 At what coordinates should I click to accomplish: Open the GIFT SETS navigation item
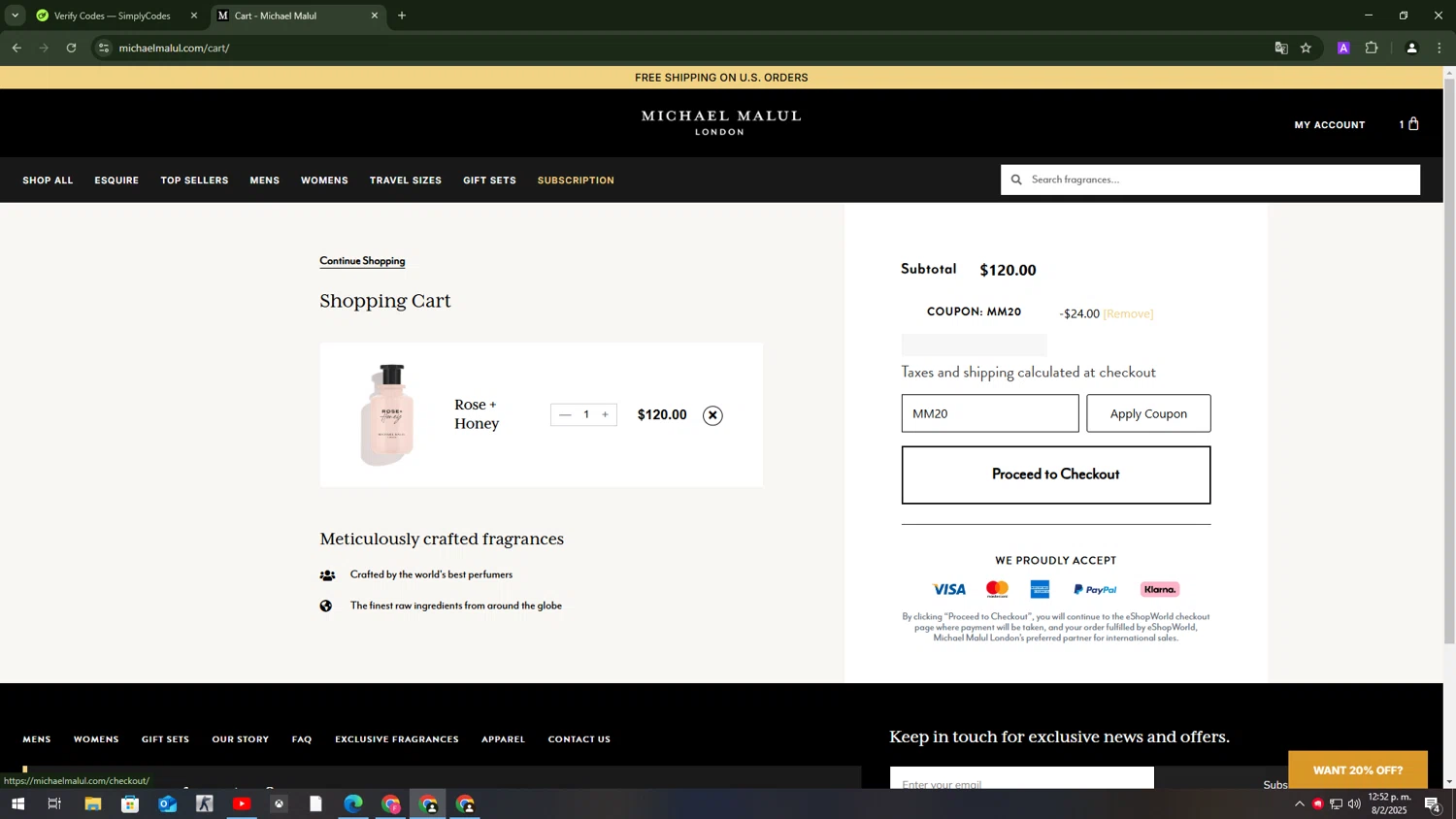point(489,180)
